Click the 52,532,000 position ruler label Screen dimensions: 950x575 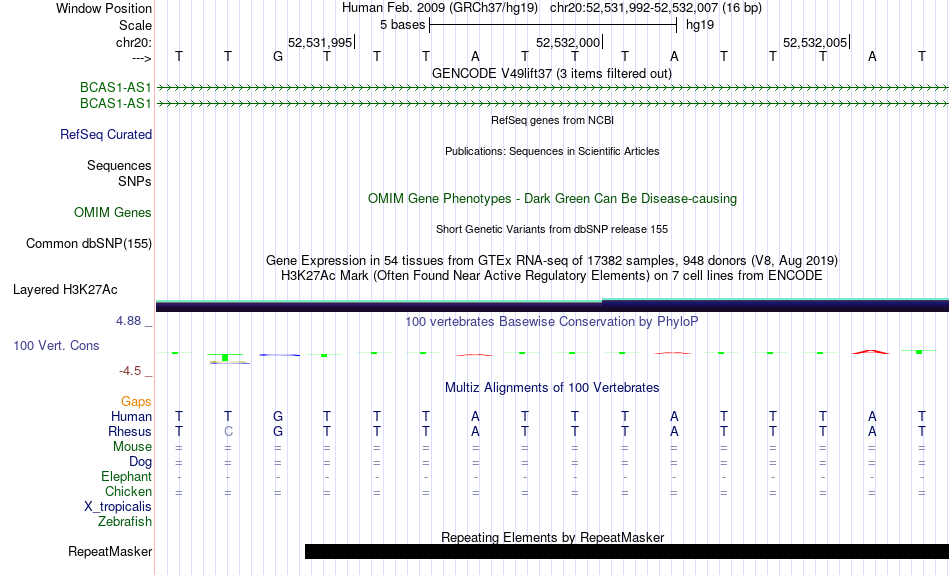click(x=568, y=42)
